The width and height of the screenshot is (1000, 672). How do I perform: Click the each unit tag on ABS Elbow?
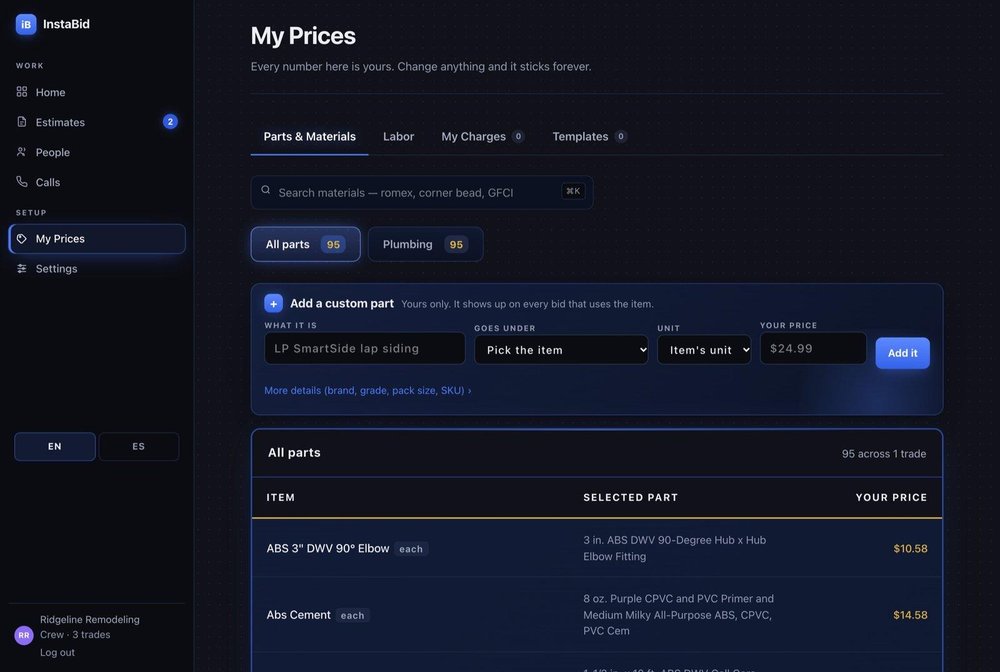411,549
